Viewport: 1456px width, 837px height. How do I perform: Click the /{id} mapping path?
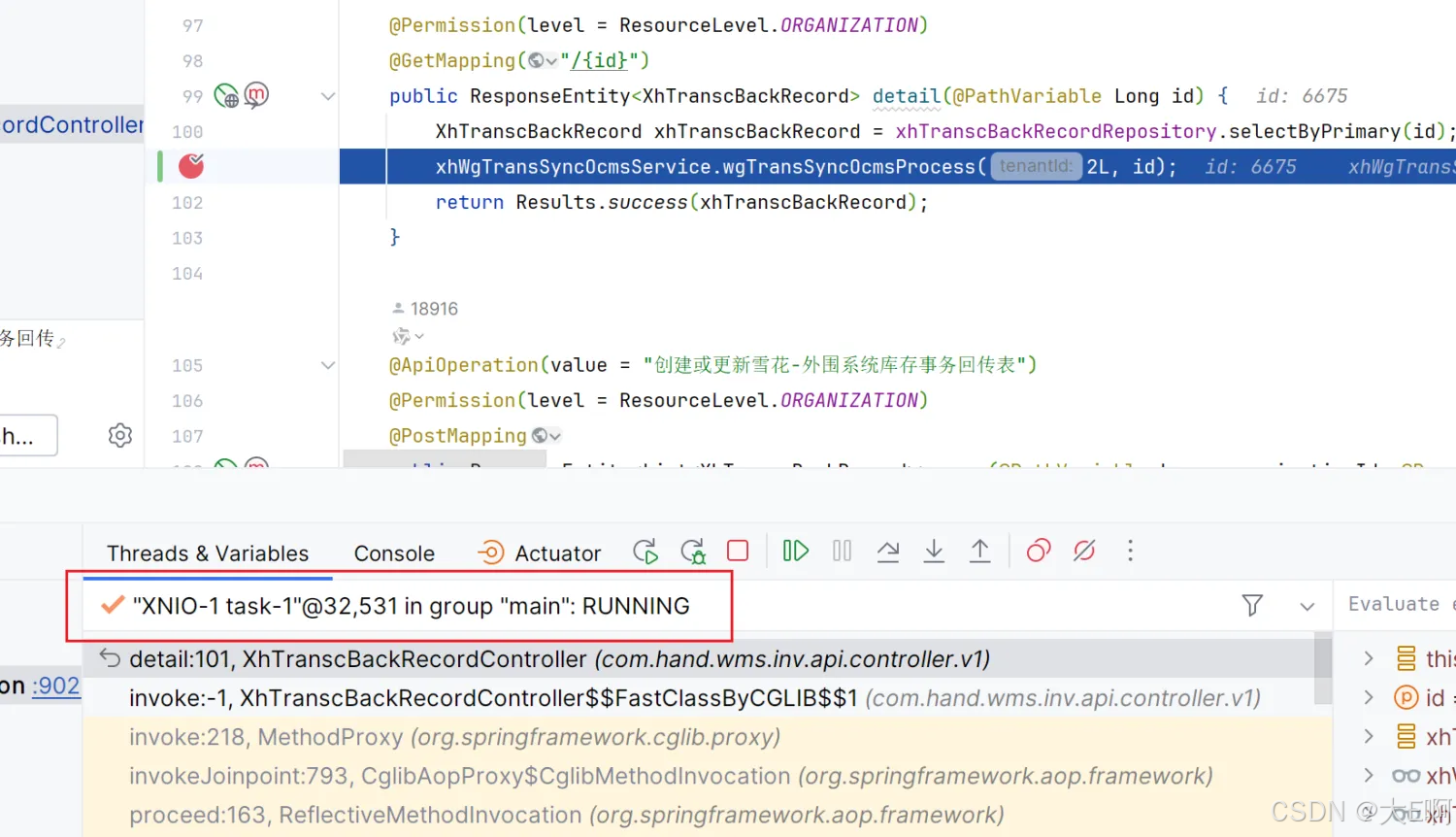point(599,60)
